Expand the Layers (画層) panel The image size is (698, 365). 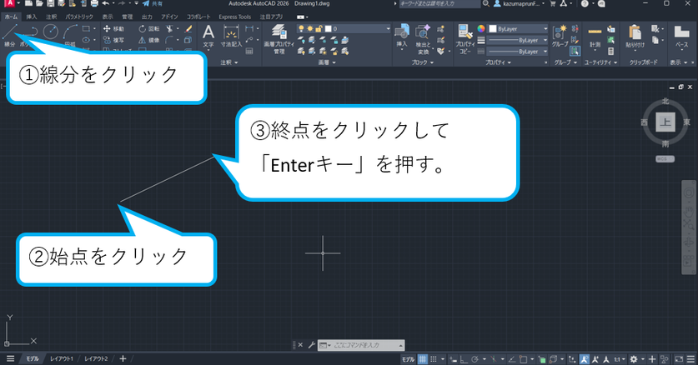click(x=326, y=63)
